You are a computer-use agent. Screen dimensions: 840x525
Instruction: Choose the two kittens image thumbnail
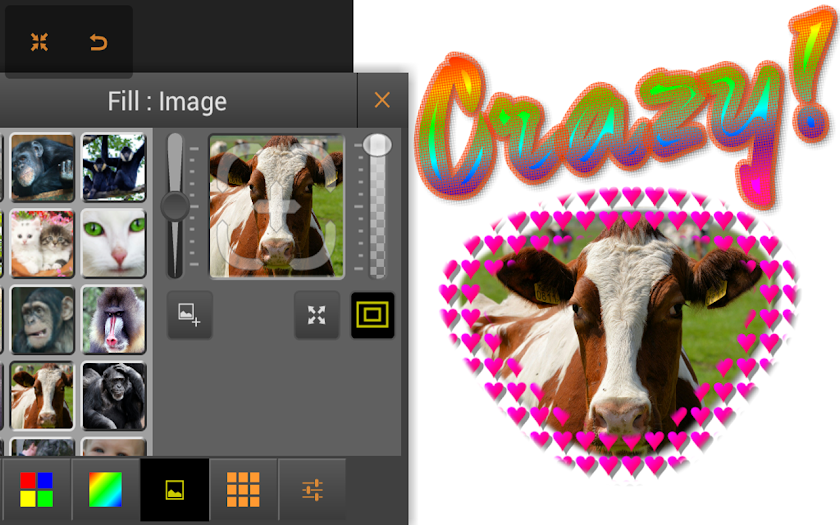click(x=42, y=244)
